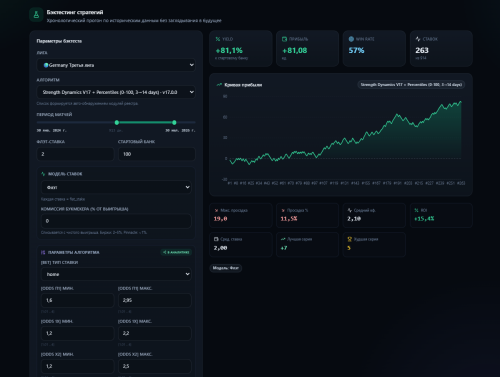
Task: Click the [ODDS X2] Мин. input field
Action: (x=77, y=366)
